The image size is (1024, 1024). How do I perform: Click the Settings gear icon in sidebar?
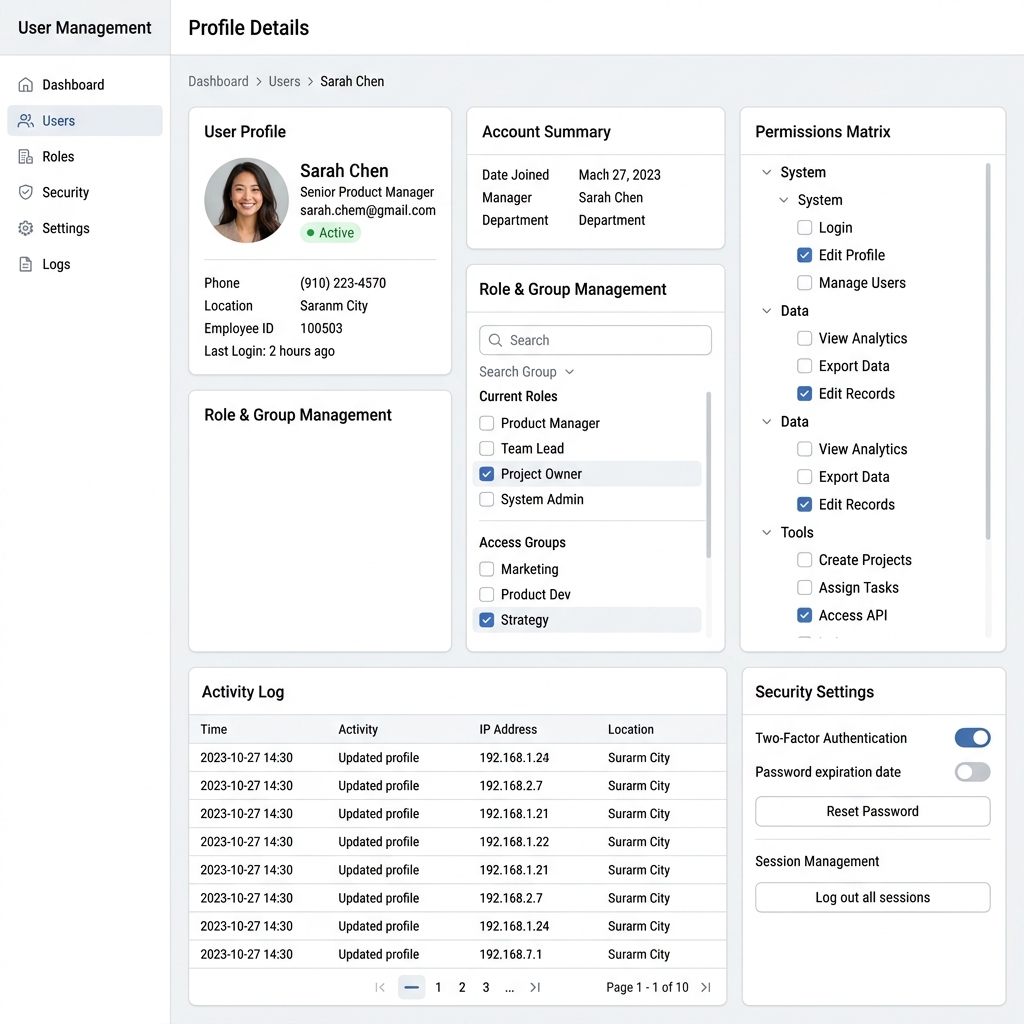[x=25, y=228]
